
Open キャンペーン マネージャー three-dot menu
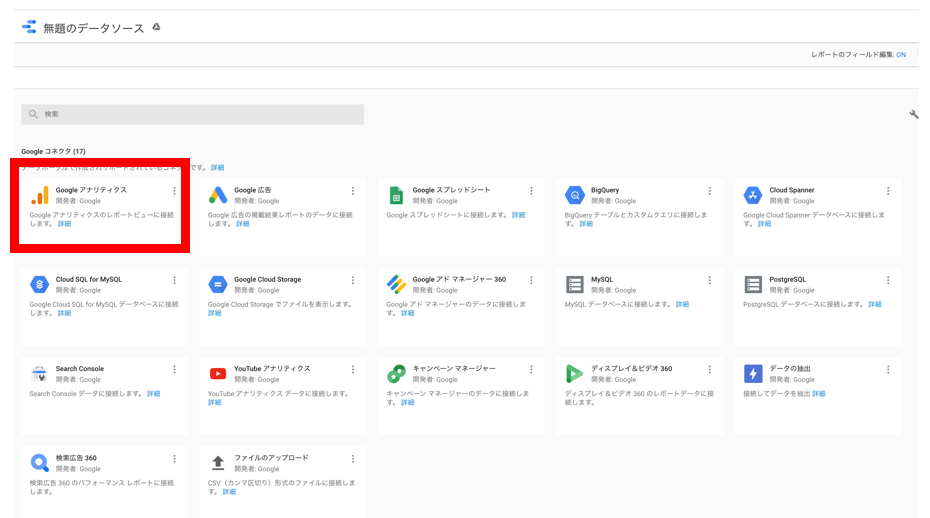point(531,370)
